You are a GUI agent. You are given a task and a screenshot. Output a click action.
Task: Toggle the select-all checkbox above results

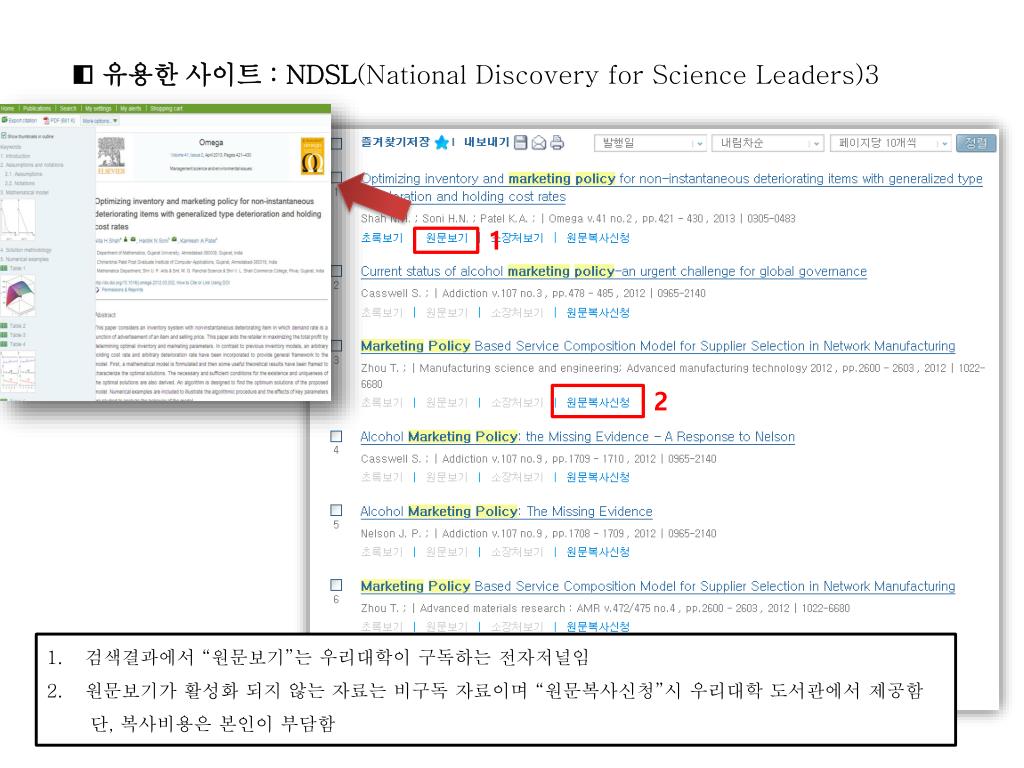tap(337, 143)
